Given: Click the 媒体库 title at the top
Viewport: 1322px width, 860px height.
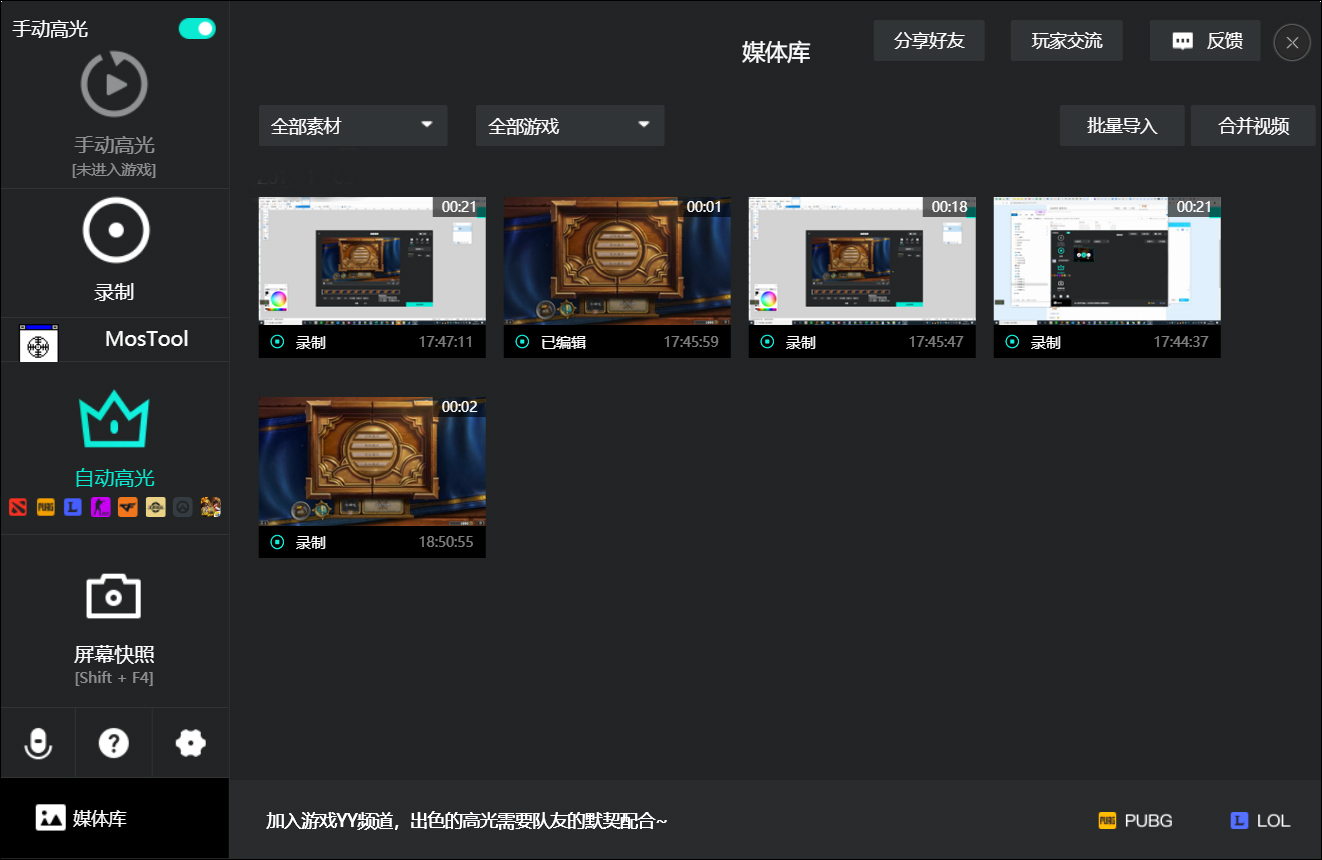Looking at the screenshot, I should point(776,52).
